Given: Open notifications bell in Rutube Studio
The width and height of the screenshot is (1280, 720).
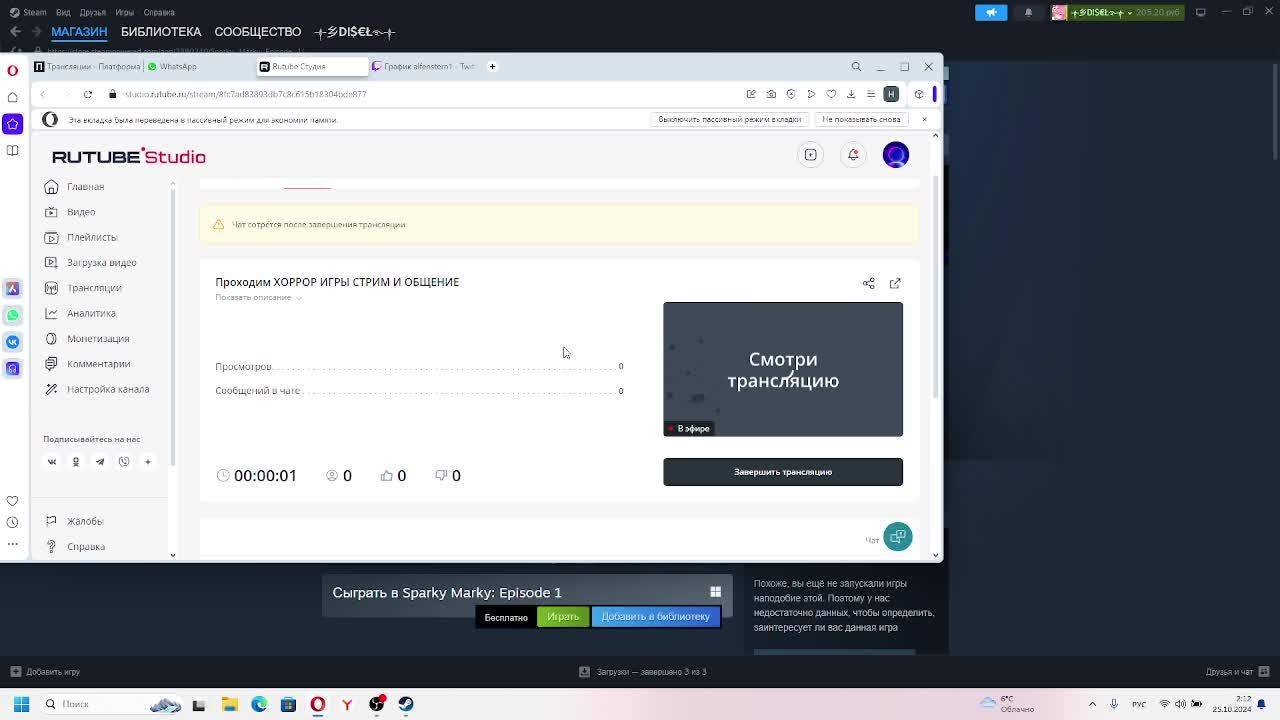Looking at the screenshot, I should pyautogui.click(x=853, y=155).
